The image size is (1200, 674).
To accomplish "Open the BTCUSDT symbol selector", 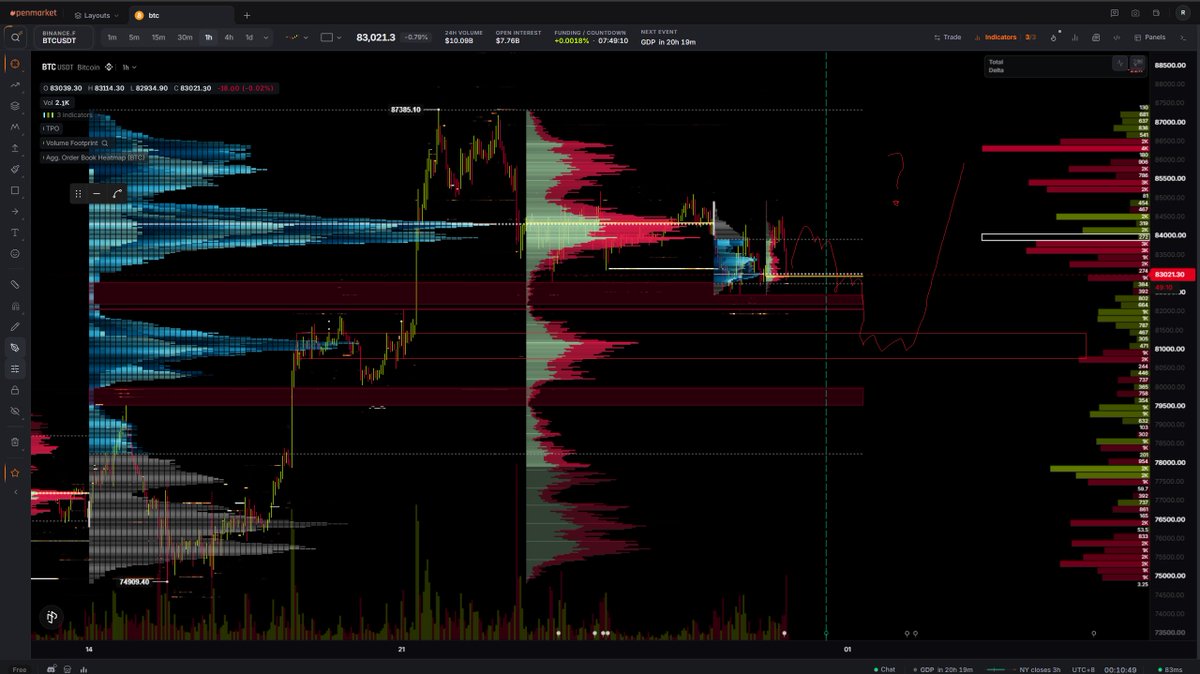I will [66, 37].
